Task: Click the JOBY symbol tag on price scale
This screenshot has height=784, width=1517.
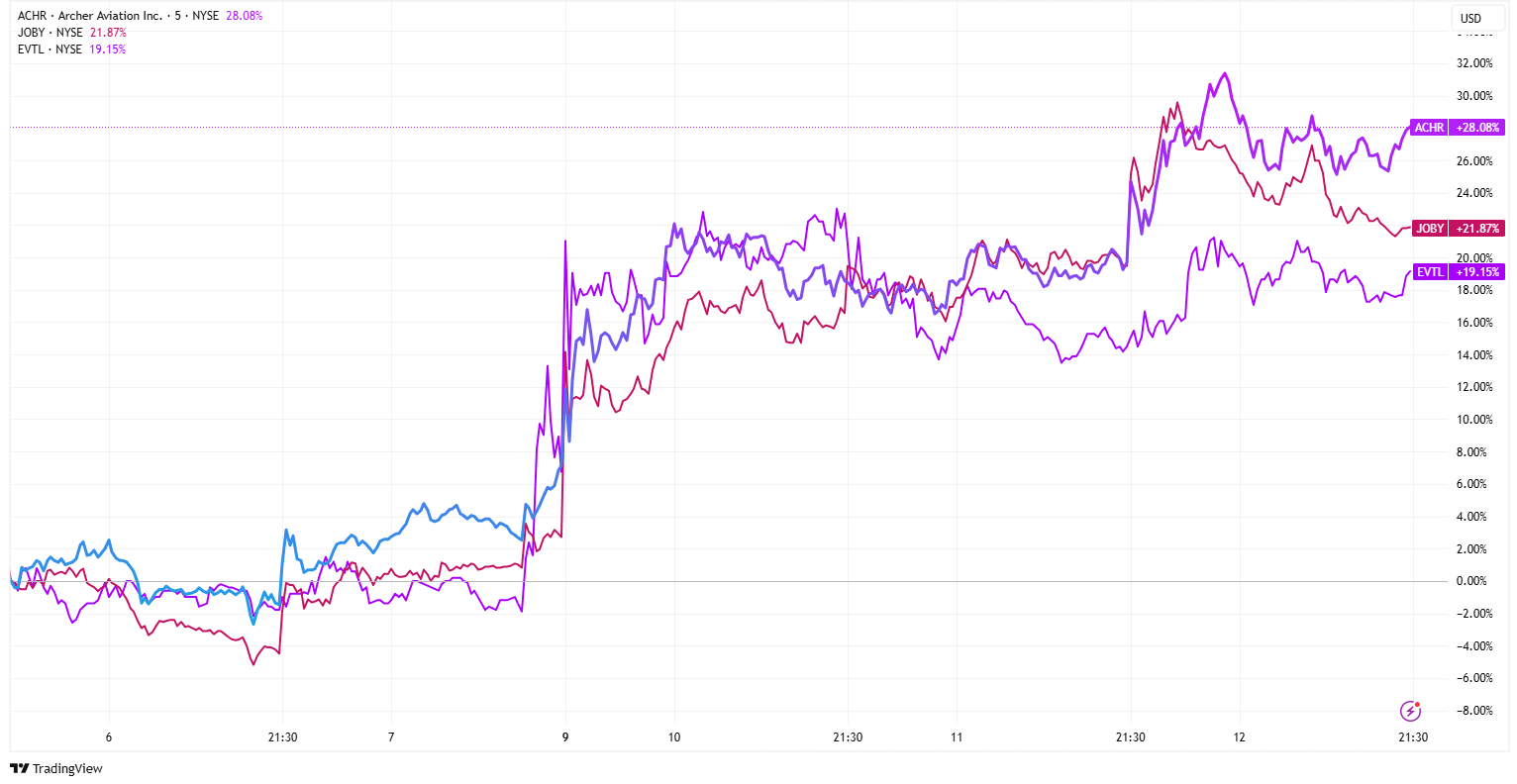Action: point(1430,229)
